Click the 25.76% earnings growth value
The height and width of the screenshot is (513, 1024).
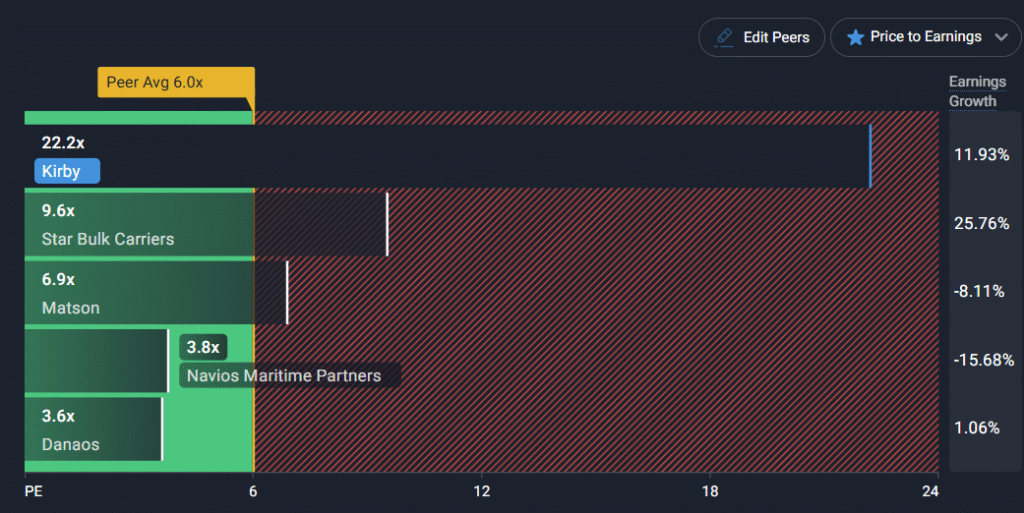982,223
